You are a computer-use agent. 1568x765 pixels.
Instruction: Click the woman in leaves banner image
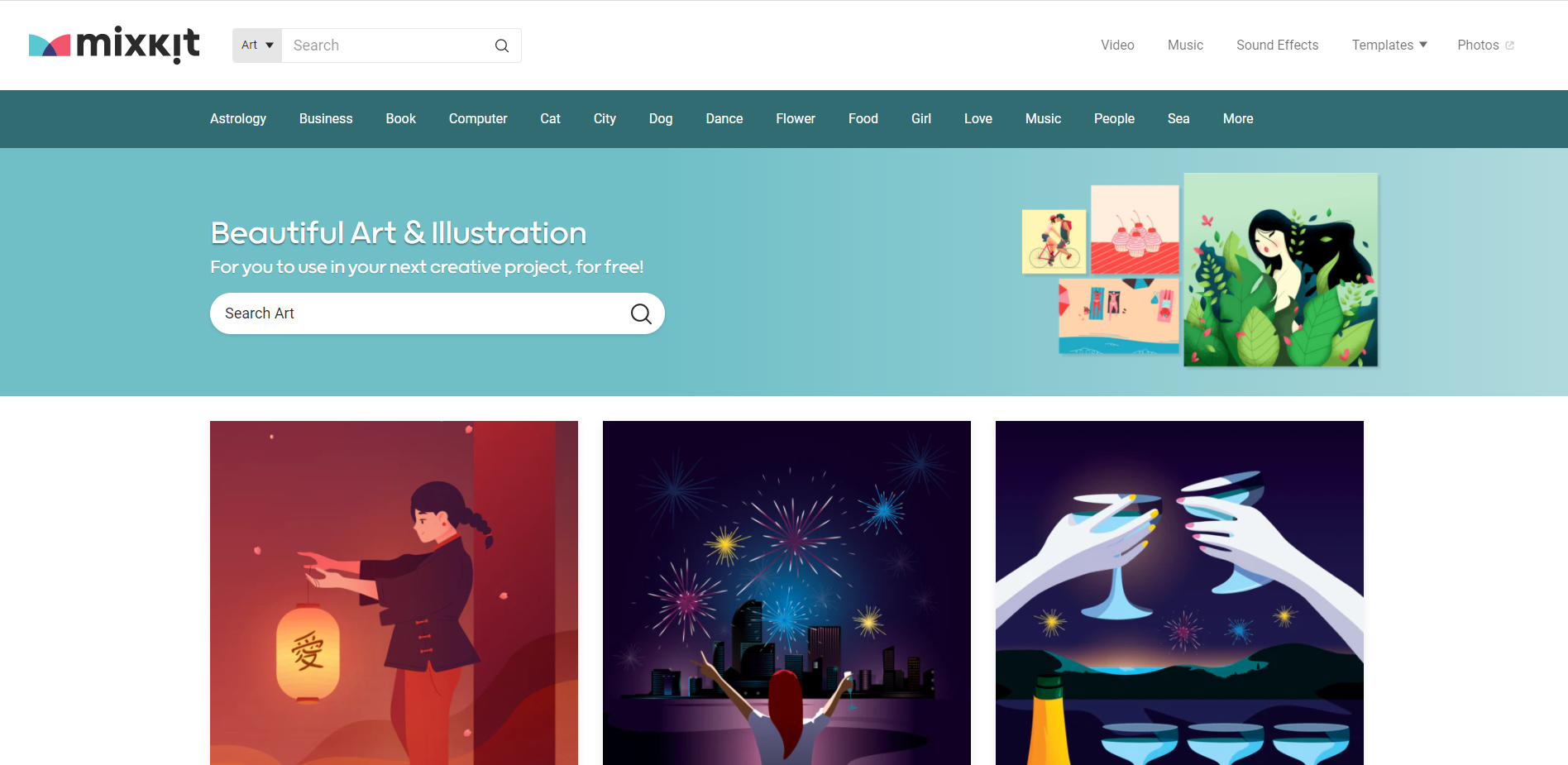click(x=1280, y=270)
